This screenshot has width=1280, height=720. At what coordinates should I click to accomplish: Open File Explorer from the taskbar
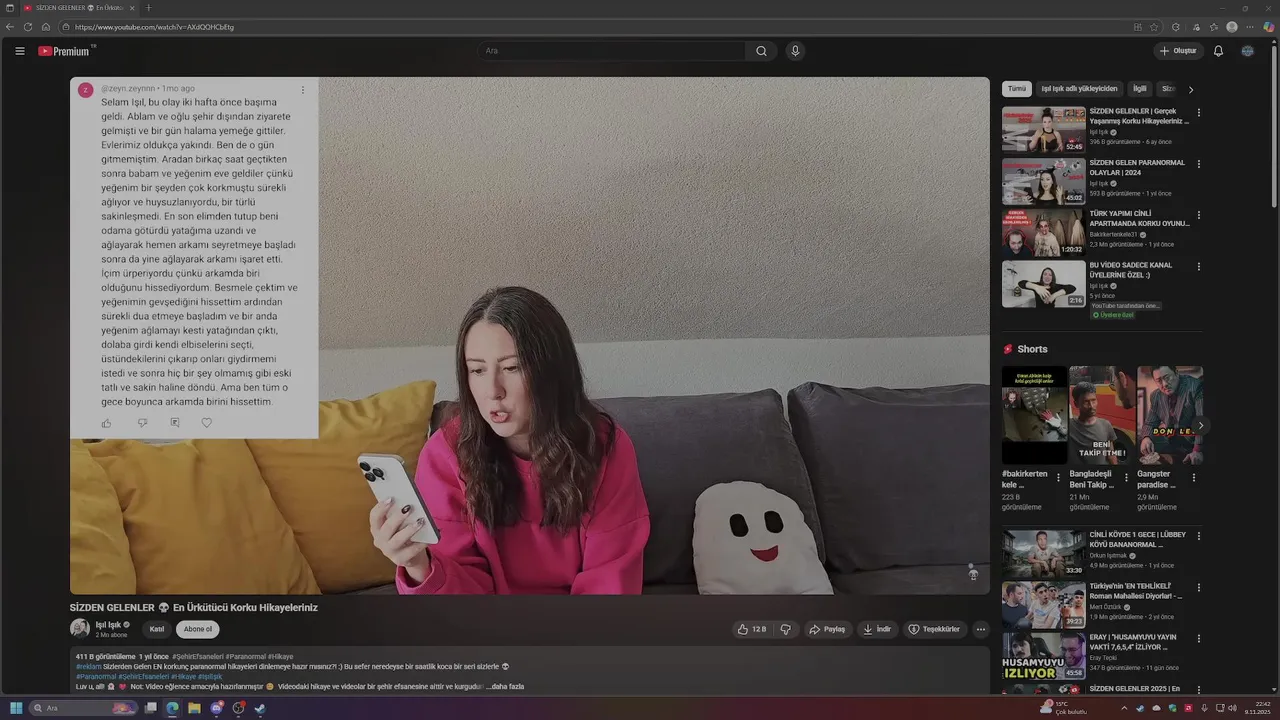coord(194,708)
